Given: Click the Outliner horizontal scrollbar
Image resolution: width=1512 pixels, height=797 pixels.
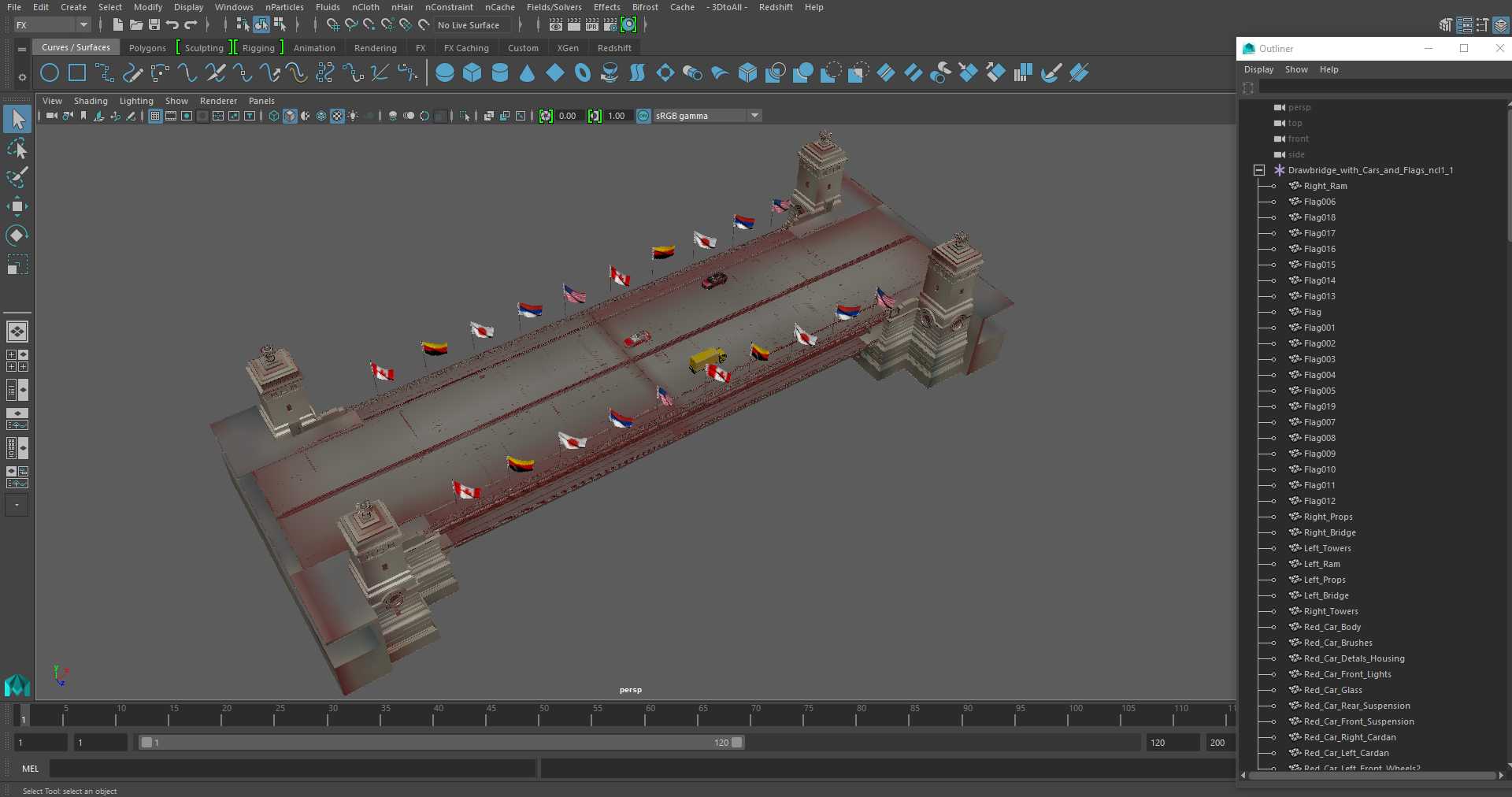Looking at the screenshot, I should (x=1372, y=776).
